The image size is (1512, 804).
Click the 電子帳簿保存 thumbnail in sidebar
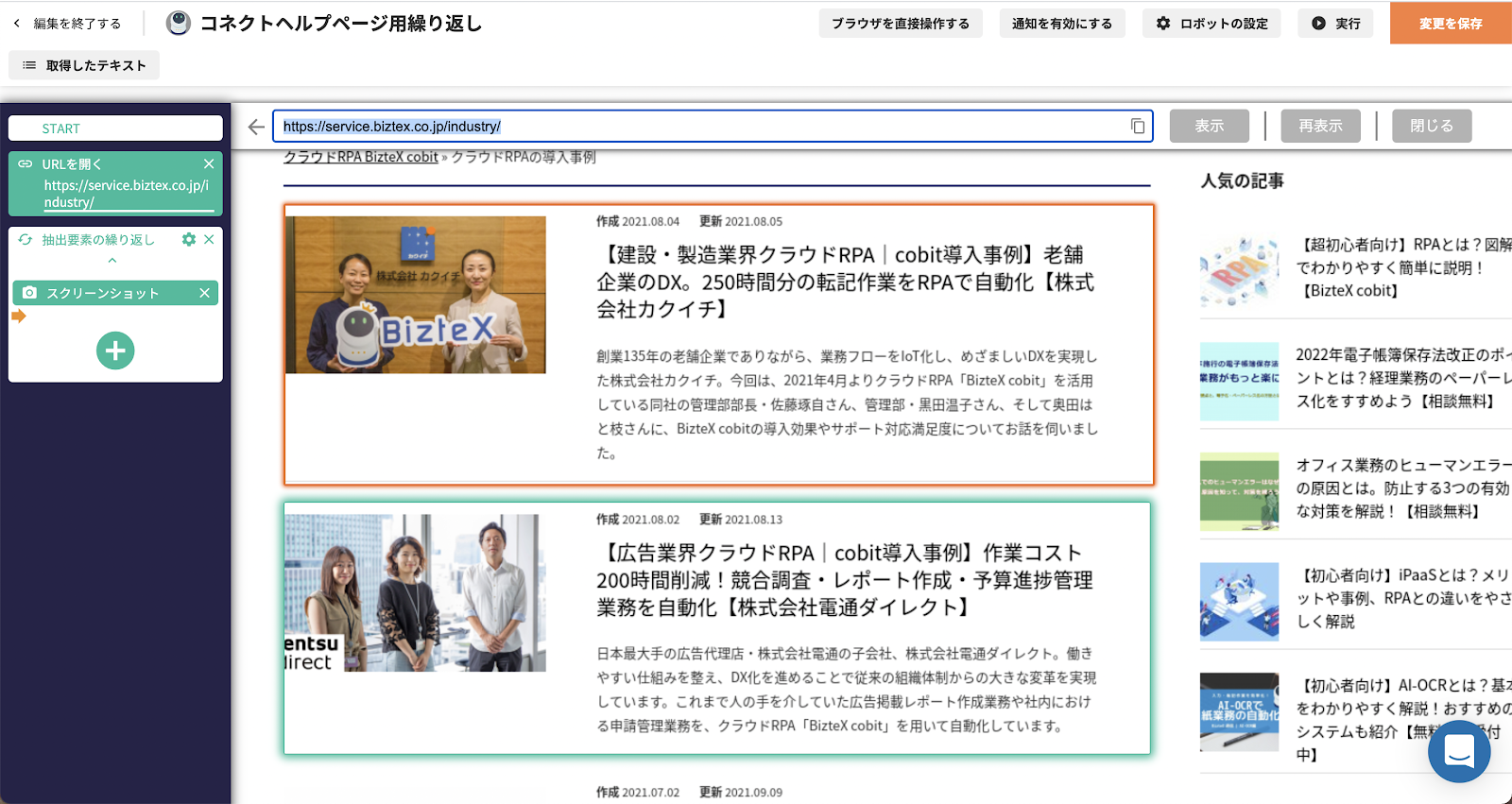click(1240, 382)
